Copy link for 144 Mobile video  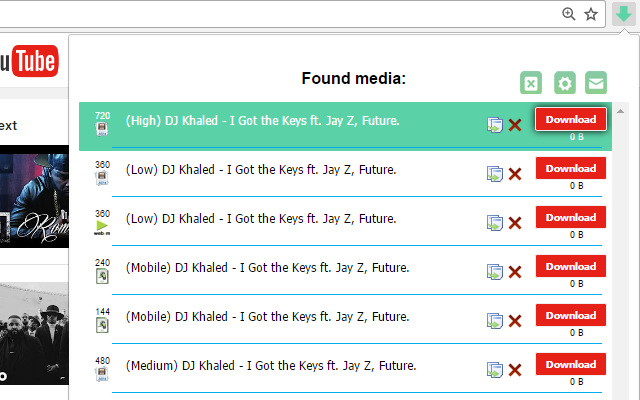[495, 321]
